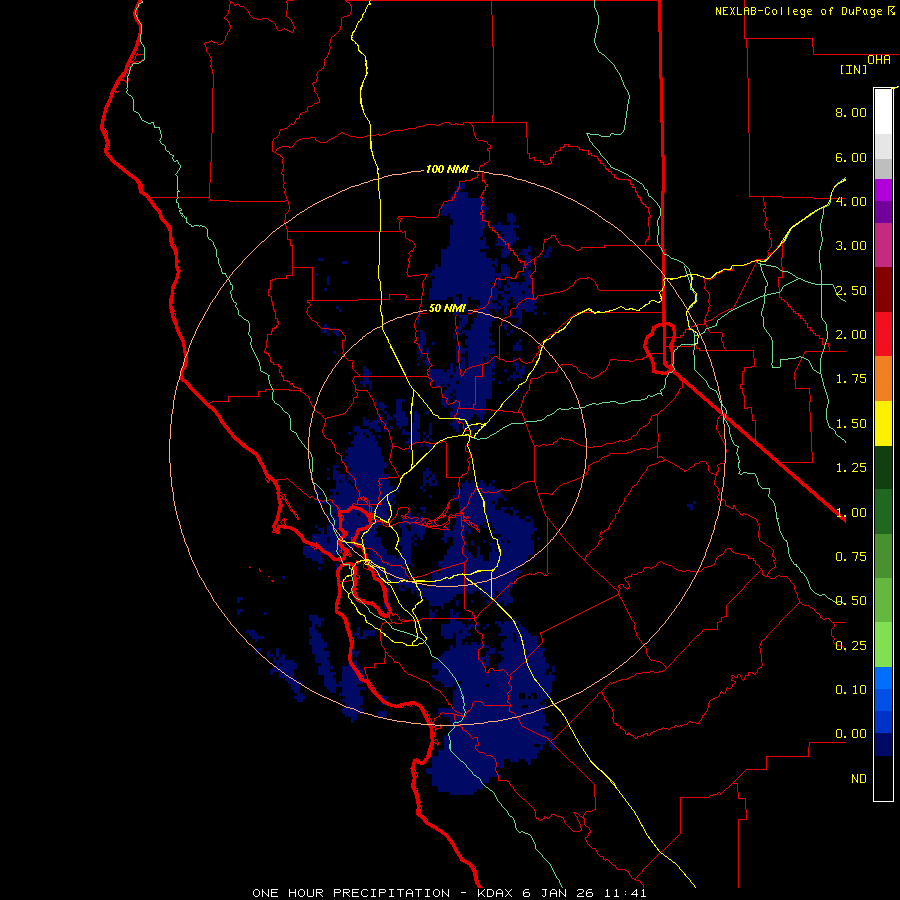Click the 11:41 timestamp
The width and height of the screenshot is (900, 900).
625,893
